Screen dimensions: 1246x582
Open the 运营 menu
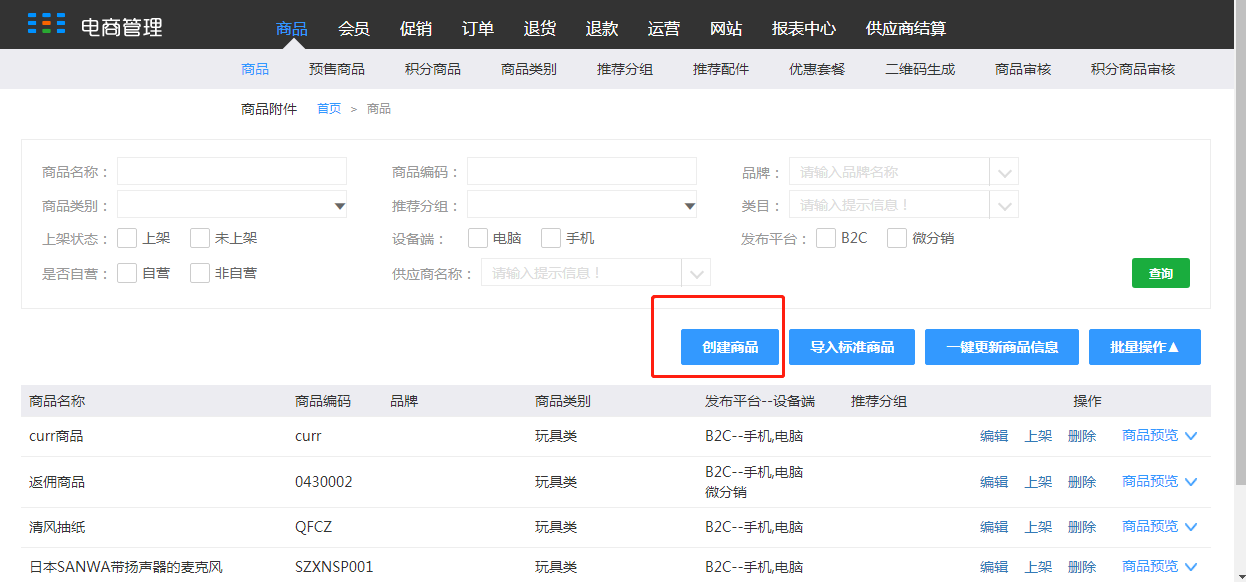664,29
